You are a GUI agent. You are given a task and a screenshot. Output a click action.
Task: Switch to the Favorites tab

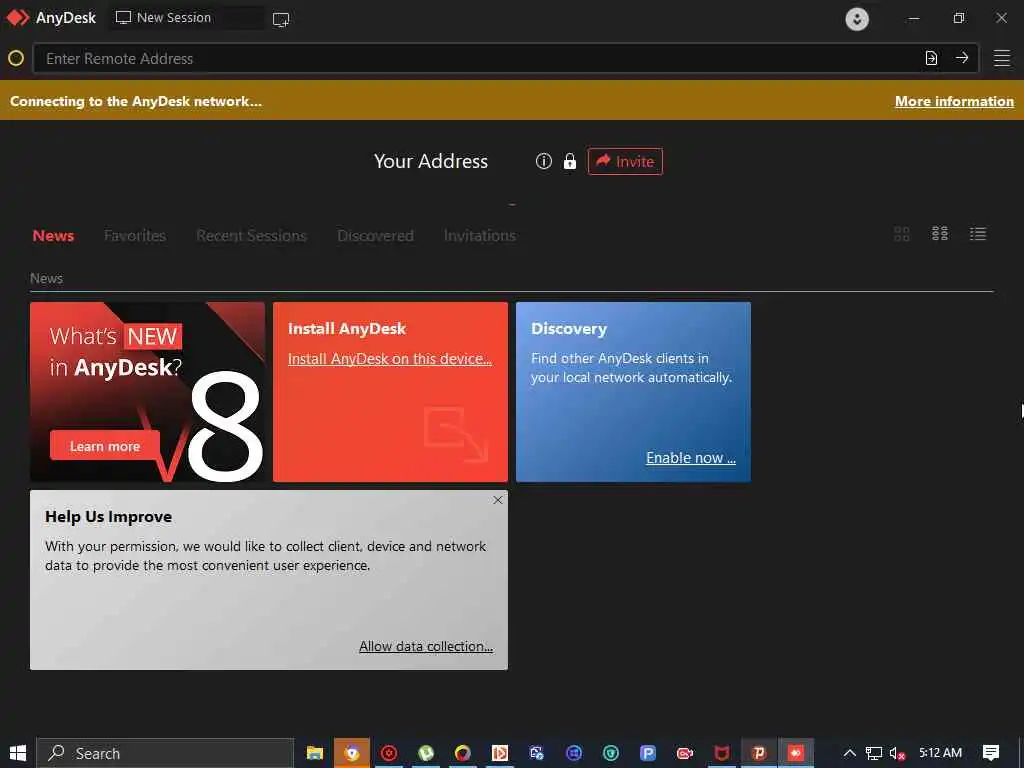click(x=135, y=236)
